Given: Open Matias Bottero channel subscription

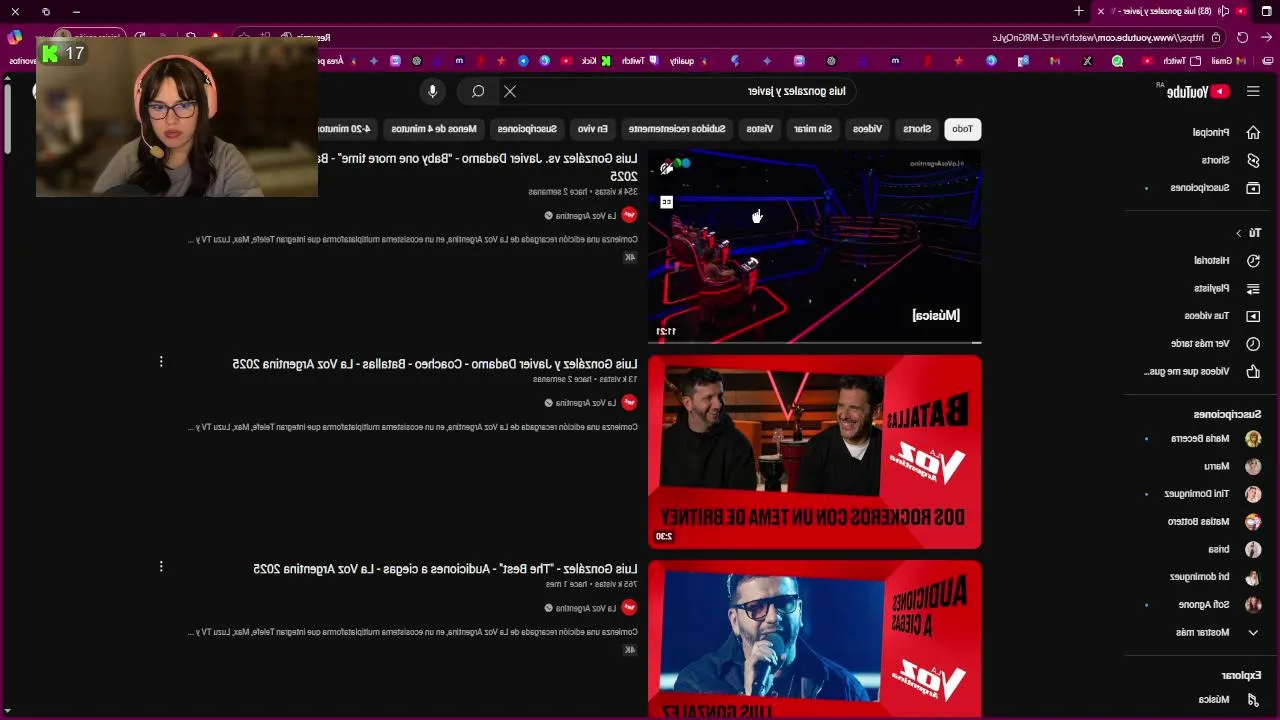Looking at the screenshot, I should pos(1212,522).
